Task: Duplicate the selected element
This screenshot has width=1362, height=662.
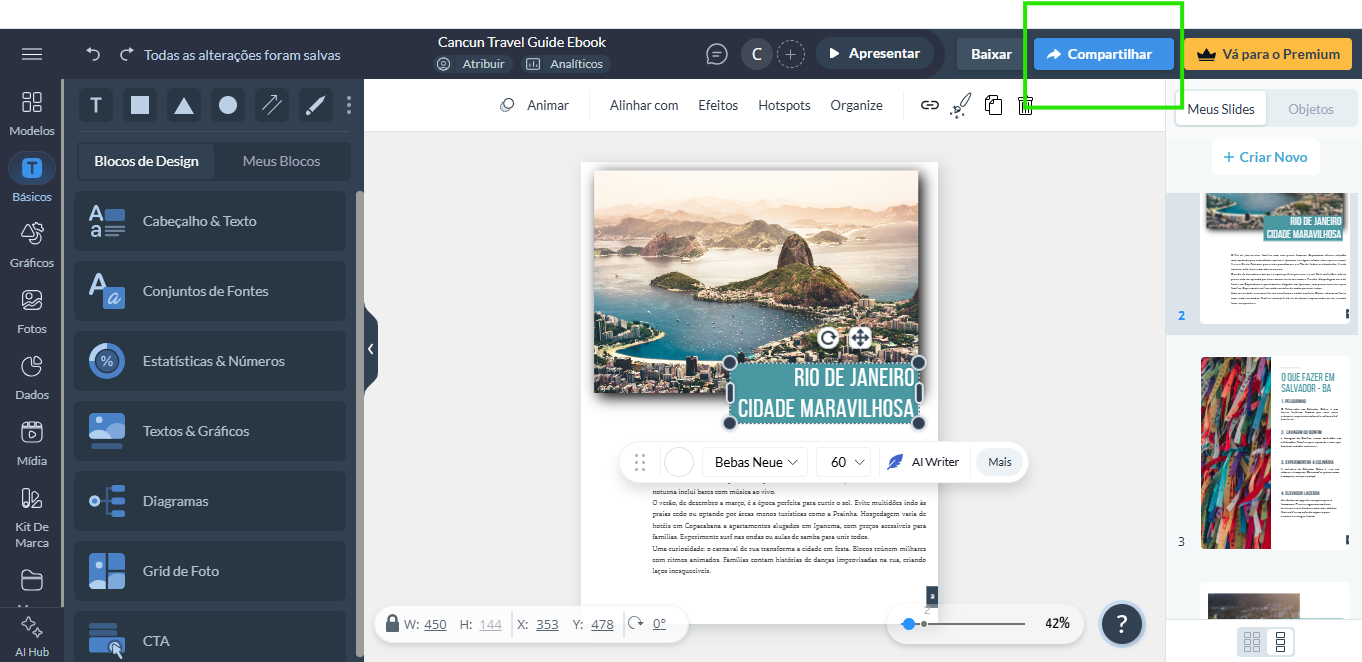Action: pyautogui.click(x=993, y=105)
